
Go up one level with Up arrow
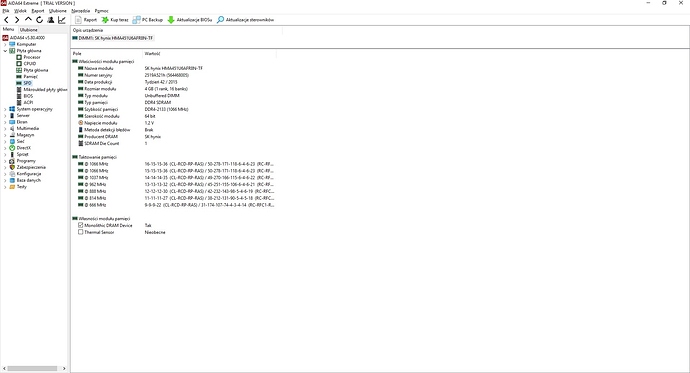28,19
